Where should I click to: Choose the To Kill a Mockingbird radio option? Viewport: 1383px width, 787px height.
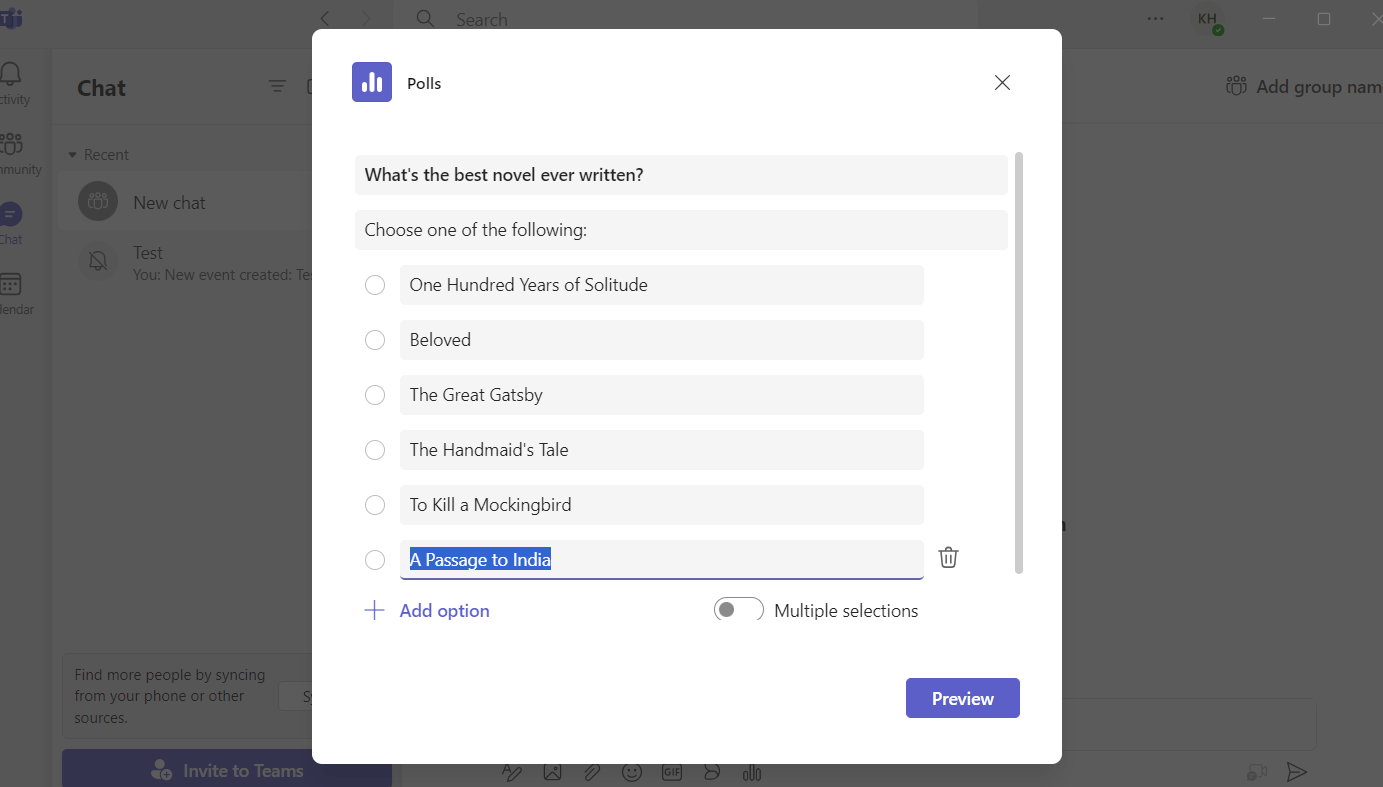pyautogui.click(x=375, y=505)
